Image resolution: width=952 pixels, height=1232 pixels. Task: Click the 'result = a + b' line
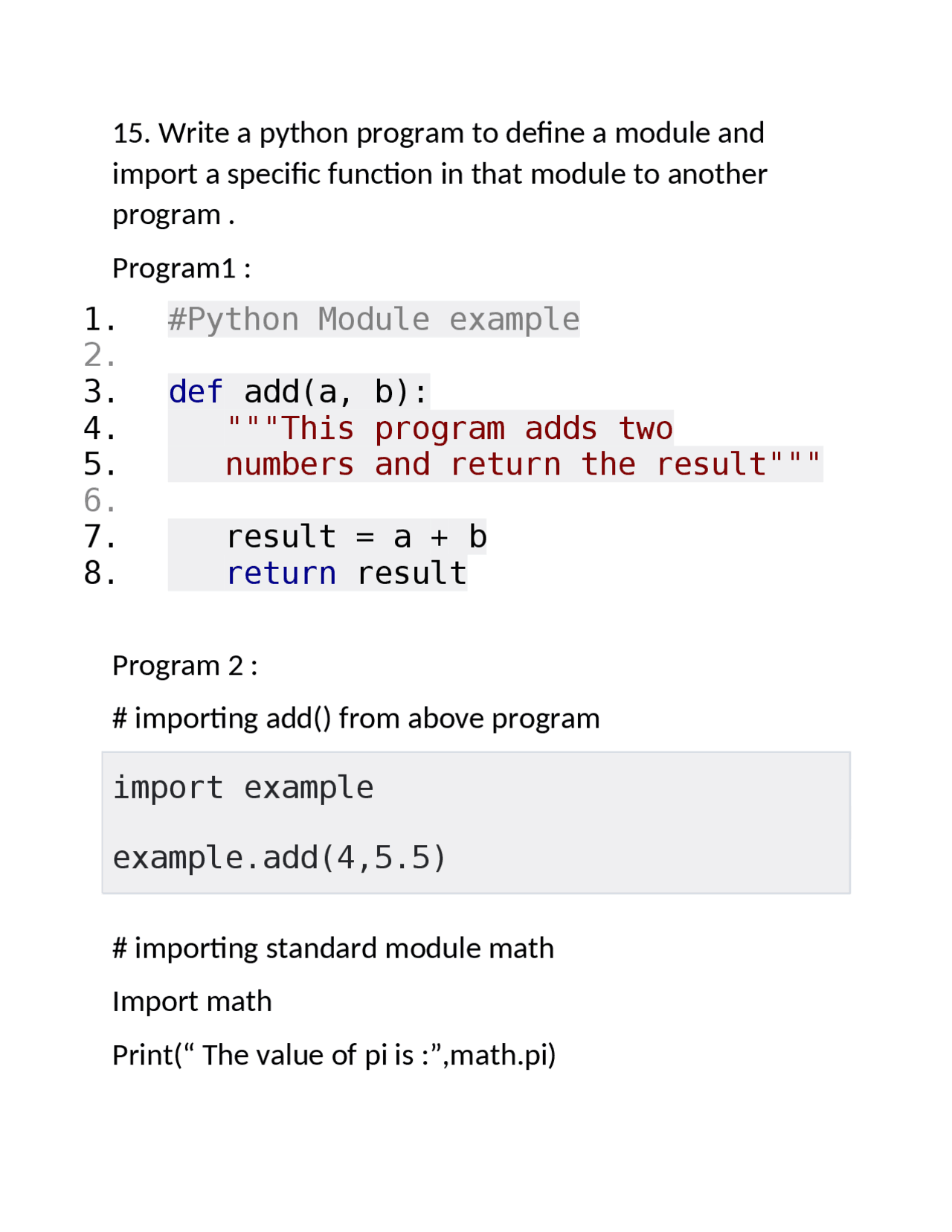click(356, 536)
